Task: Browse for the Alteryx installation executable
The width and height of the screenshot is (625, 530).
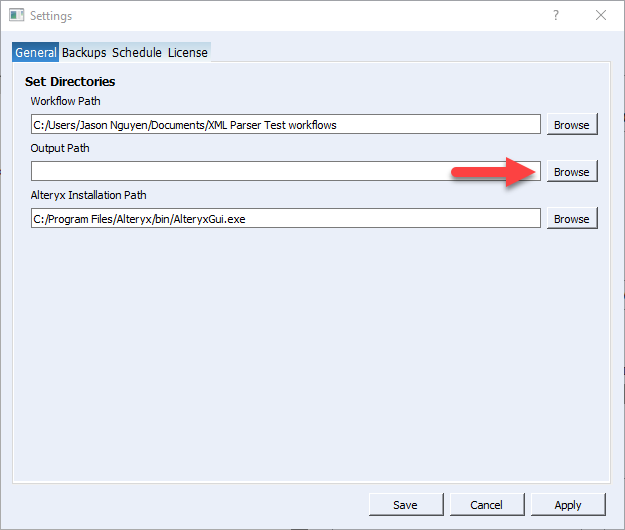Action: coord(571,219)
